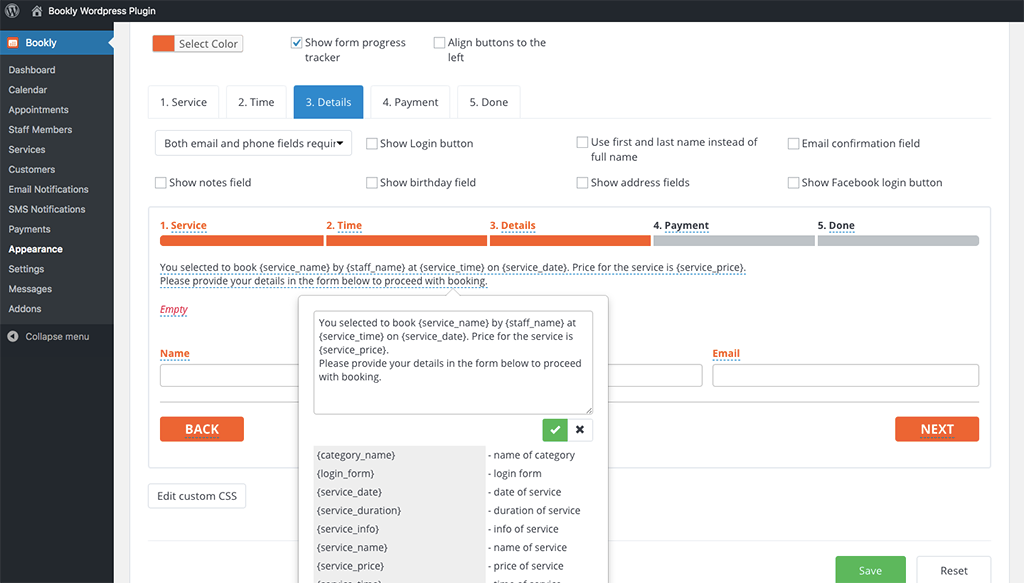This screenshot has width=1024, height=583.
Task: Click the Reset button
Action: tap(953, 570)
